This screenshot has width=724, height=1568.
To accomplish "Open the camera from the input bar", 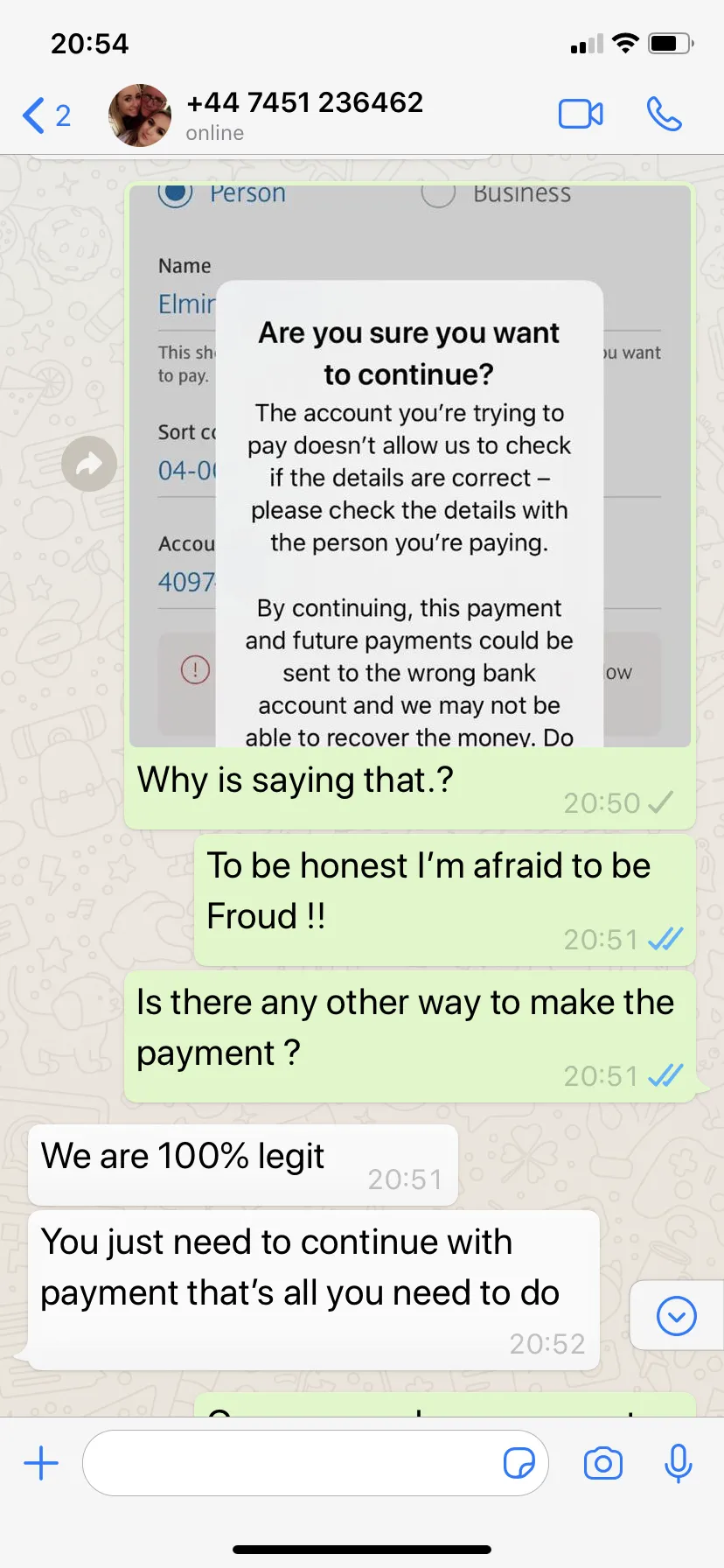I will click(x=603, y=1463).
